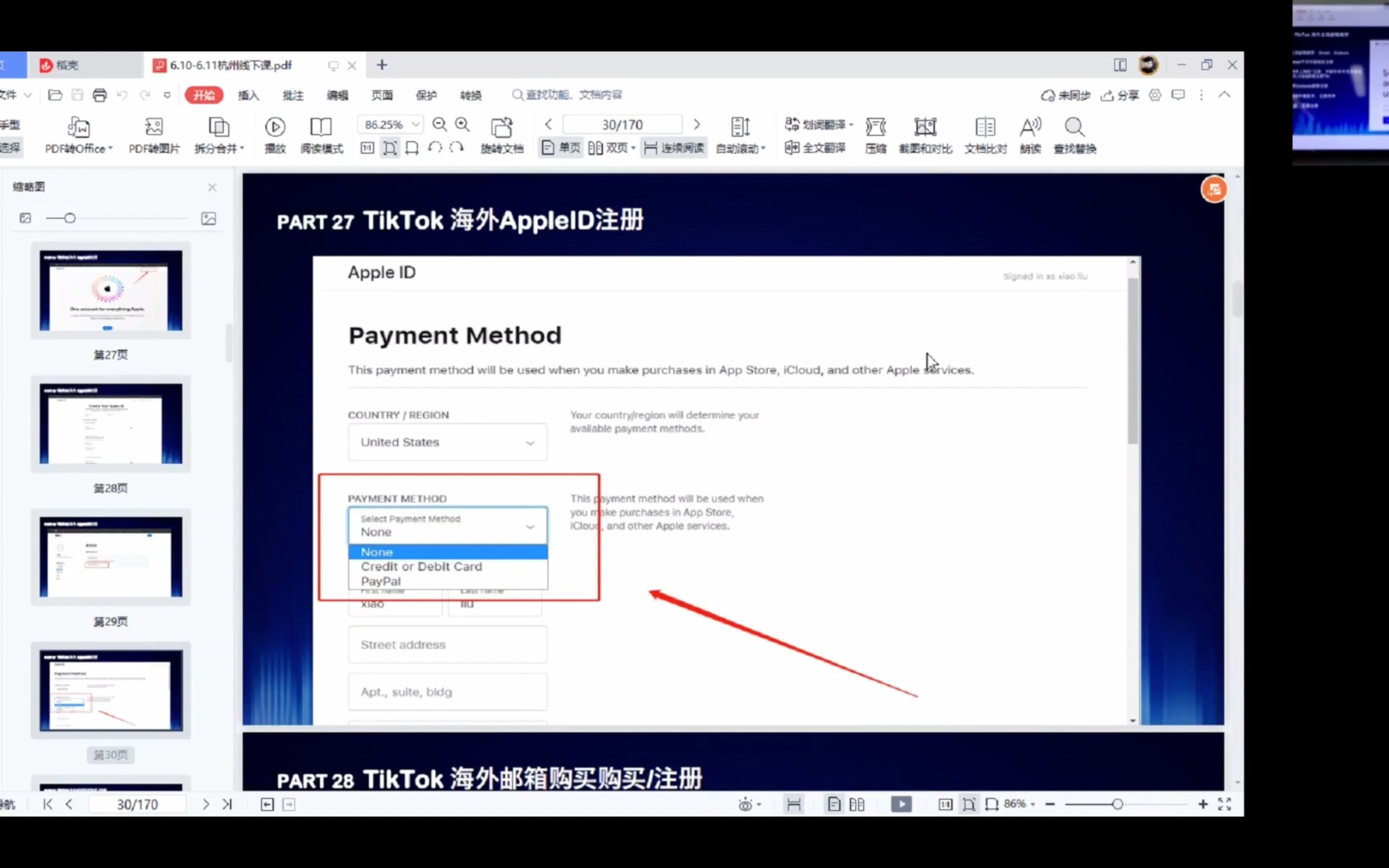
Task: Start slideshow with 播放 ribbon button
Action: (x=275, y=136)
